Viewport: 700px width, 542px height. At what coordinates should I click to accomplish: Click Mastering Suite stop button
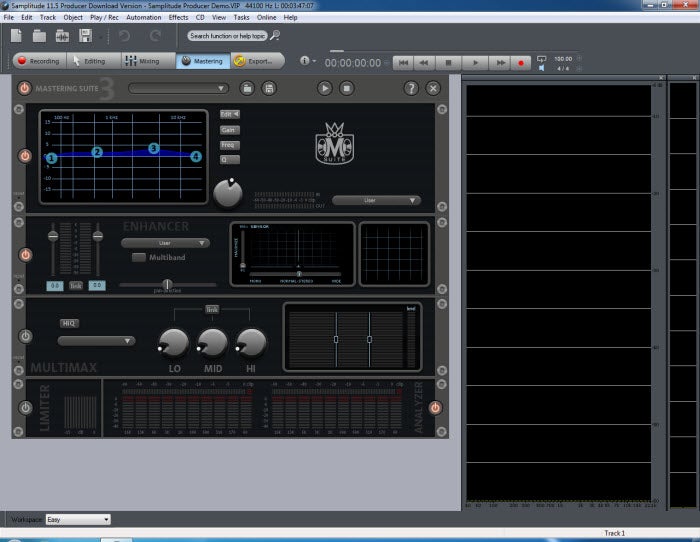(x=346, y=88)
